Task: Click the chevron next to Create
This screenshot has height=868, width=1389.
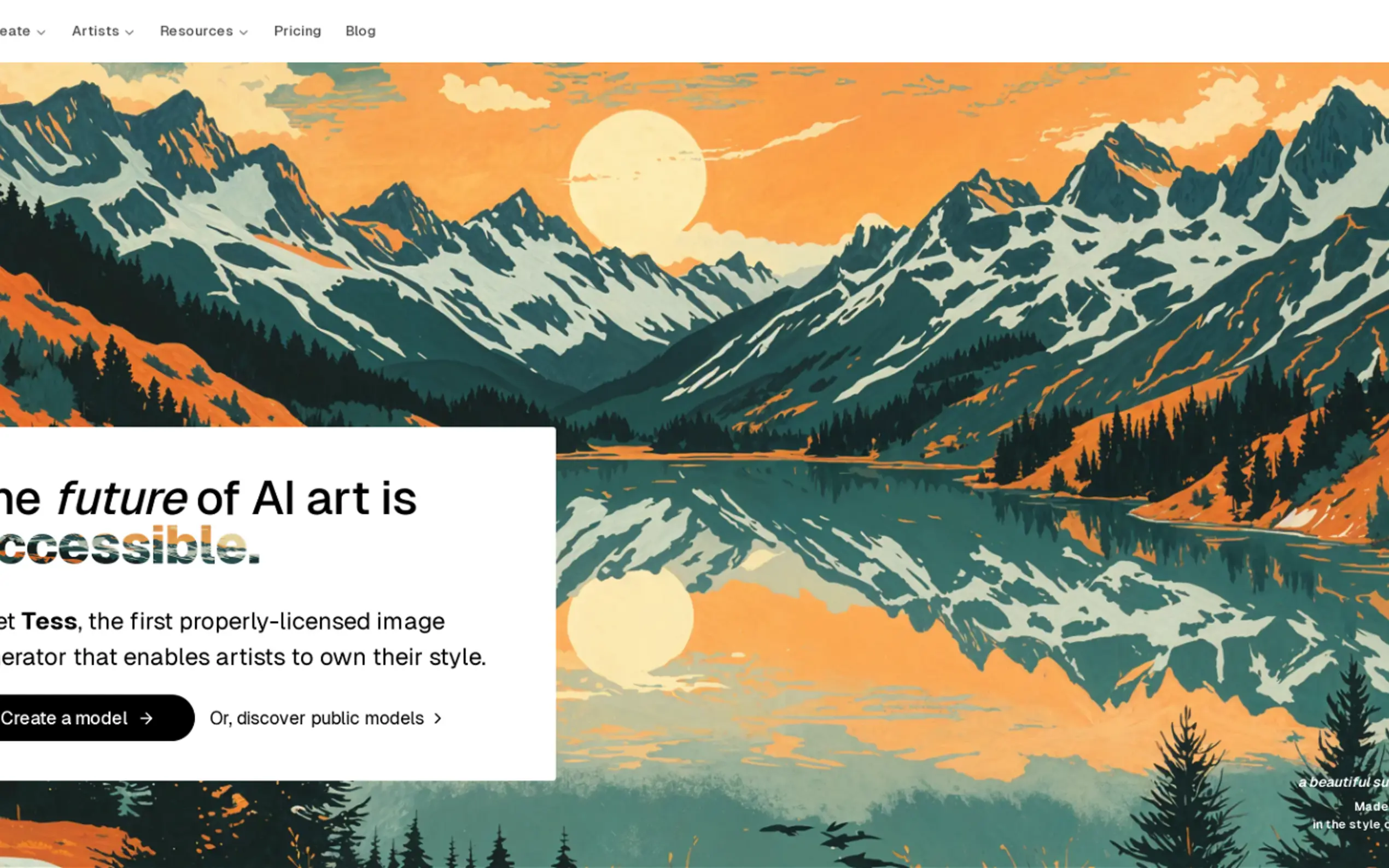Action: click(42, 32)
